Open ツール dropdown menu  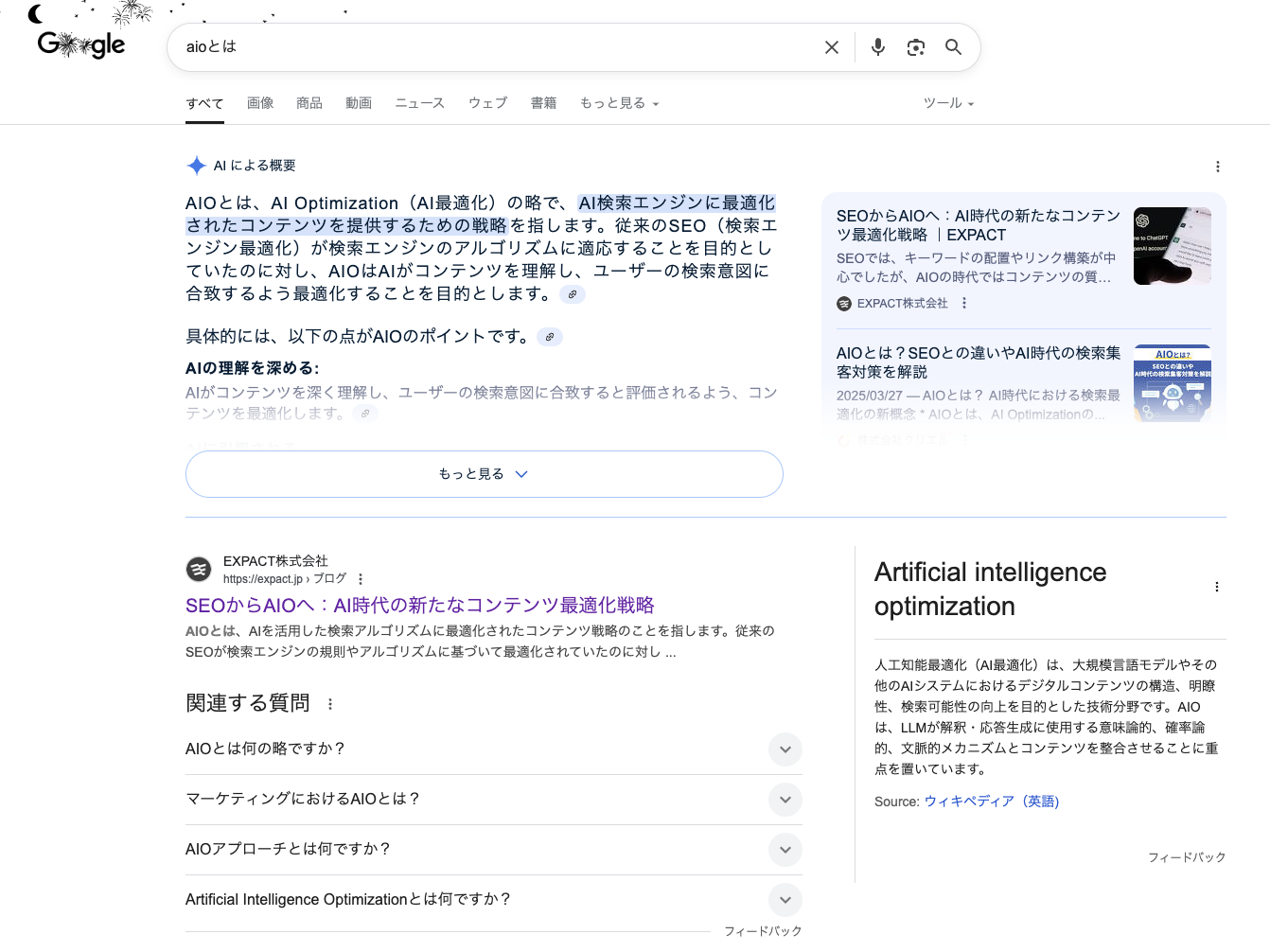(x=948, y=103)
